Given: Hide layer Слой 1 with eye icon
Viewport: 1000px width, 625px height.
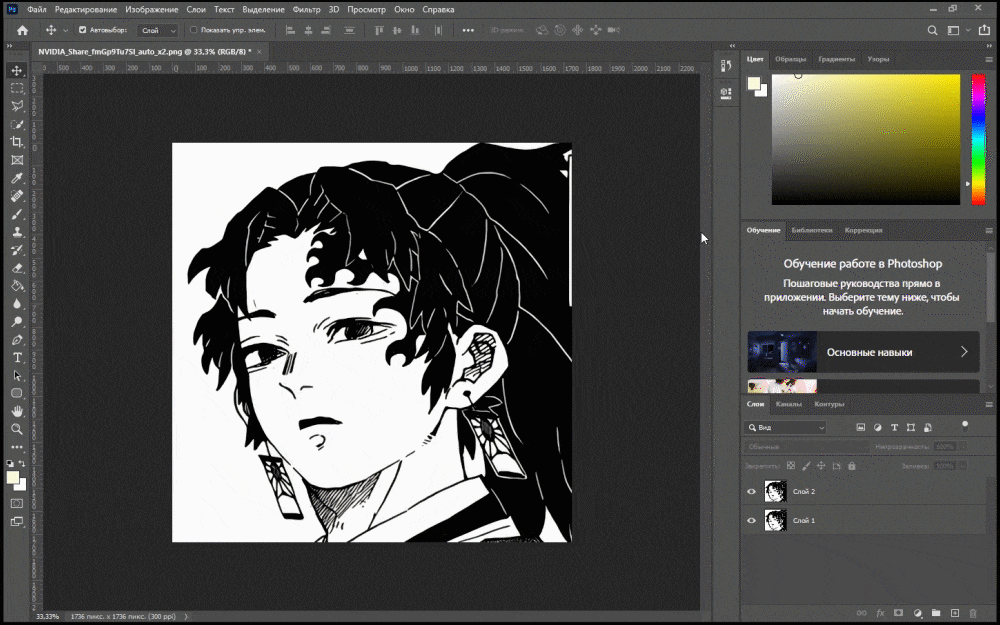Looking at the screenshot, I should (751, 520).
